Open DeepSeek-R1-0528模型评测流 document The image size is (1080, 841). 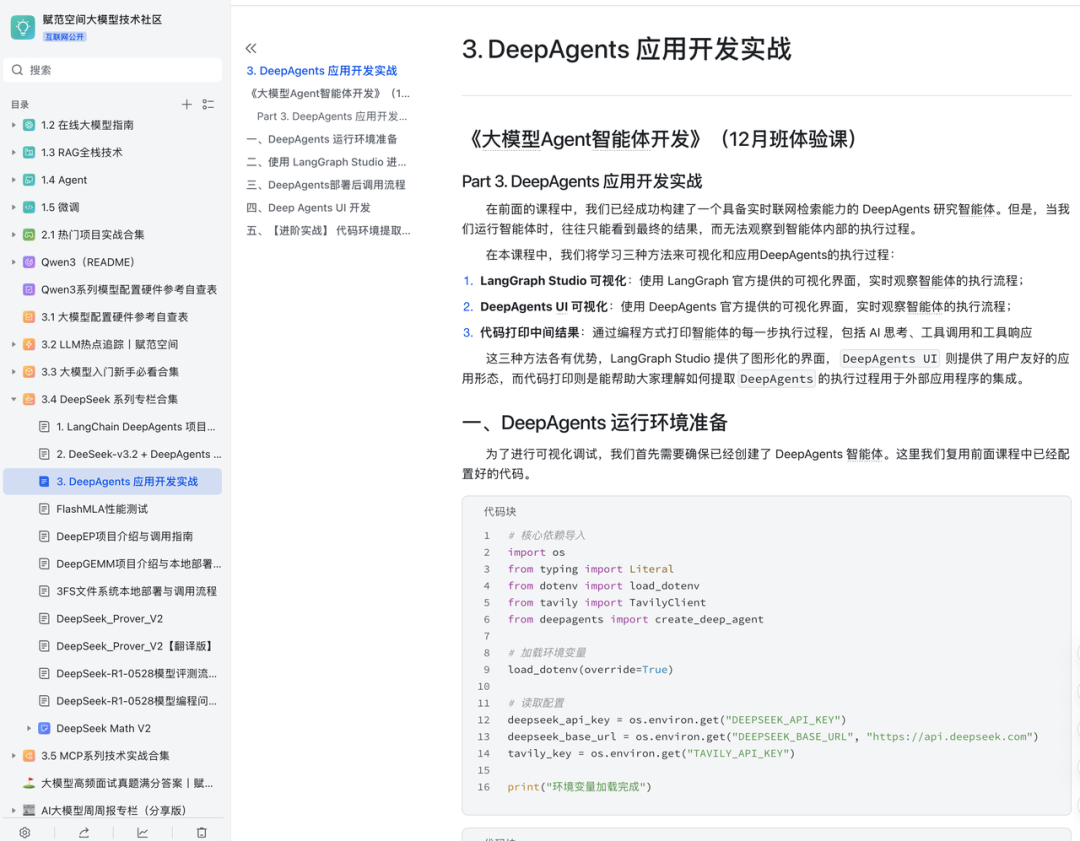pos(136,674)
